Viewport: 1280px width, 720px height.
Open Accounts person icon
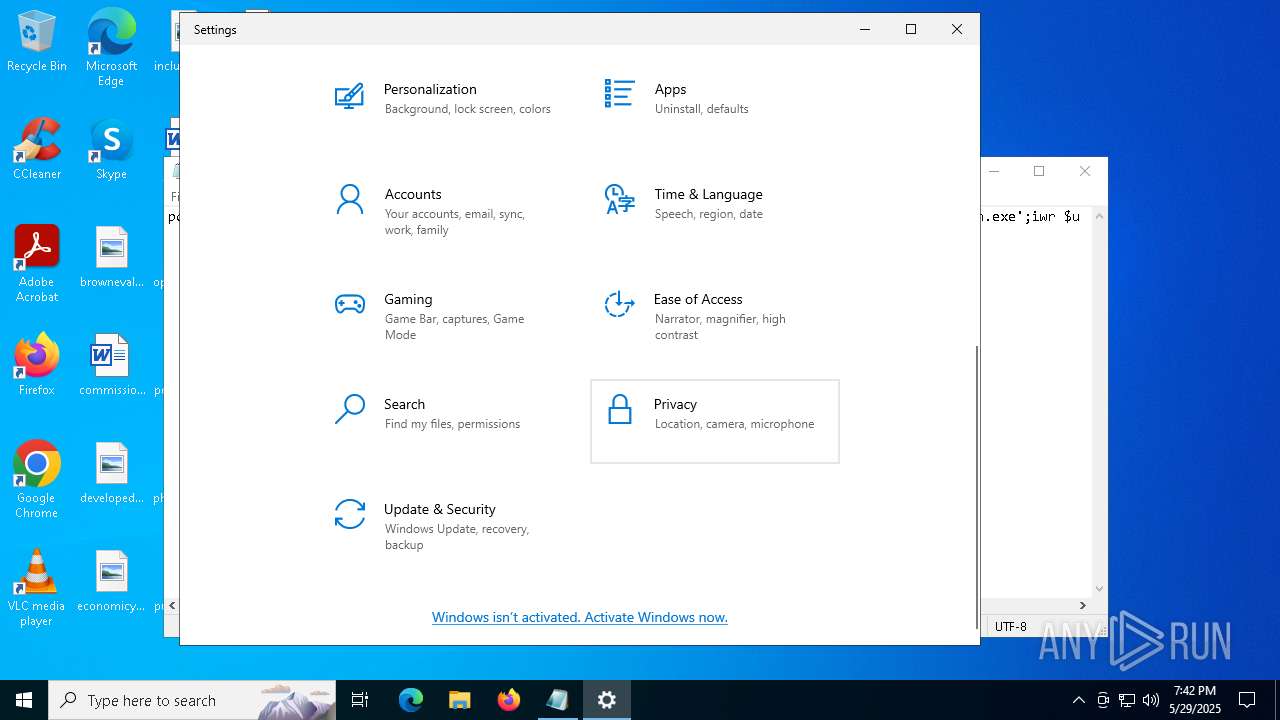coord(349,200)
